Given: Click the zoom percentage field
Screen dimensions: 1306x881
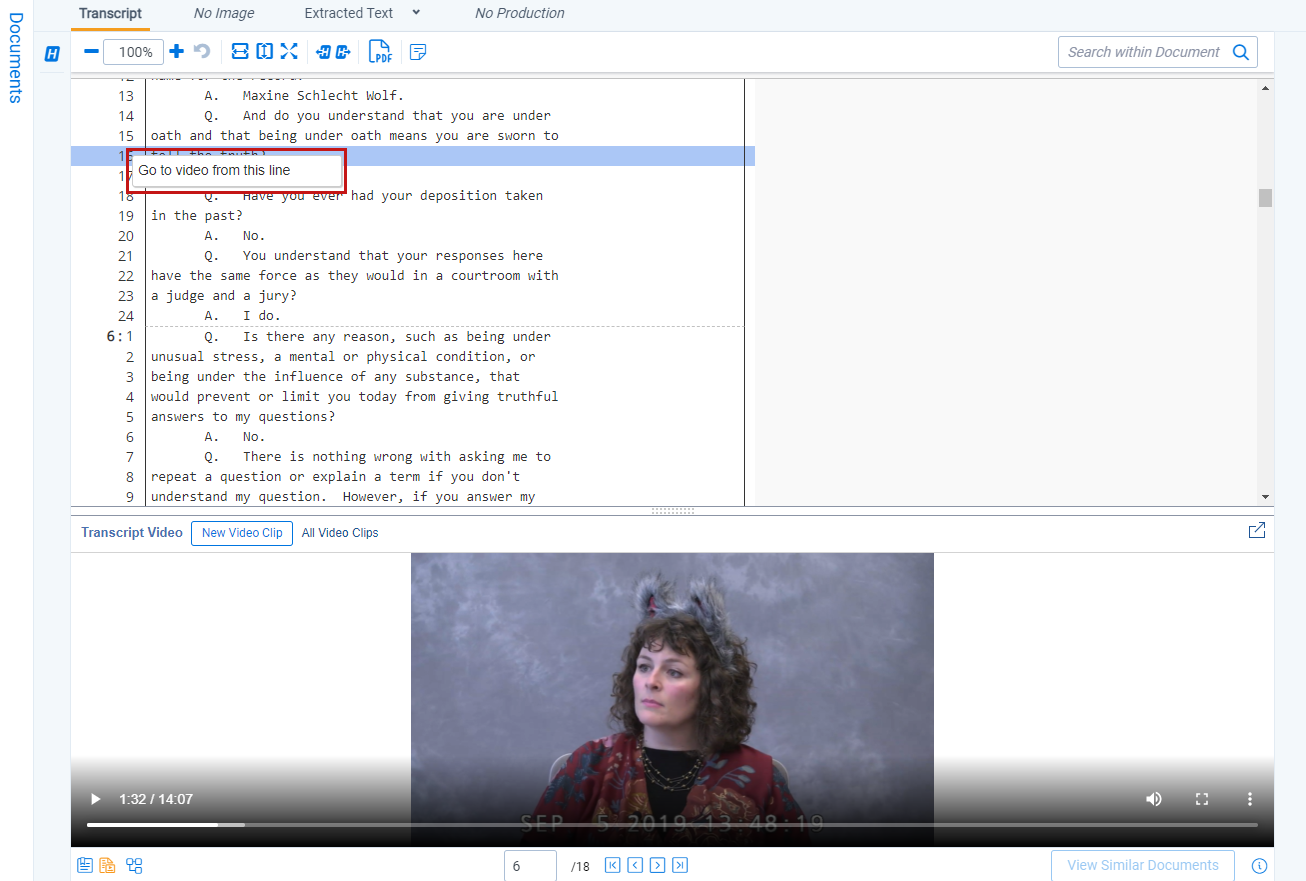Looking at the screenshot, I should [x=134, y=52].
